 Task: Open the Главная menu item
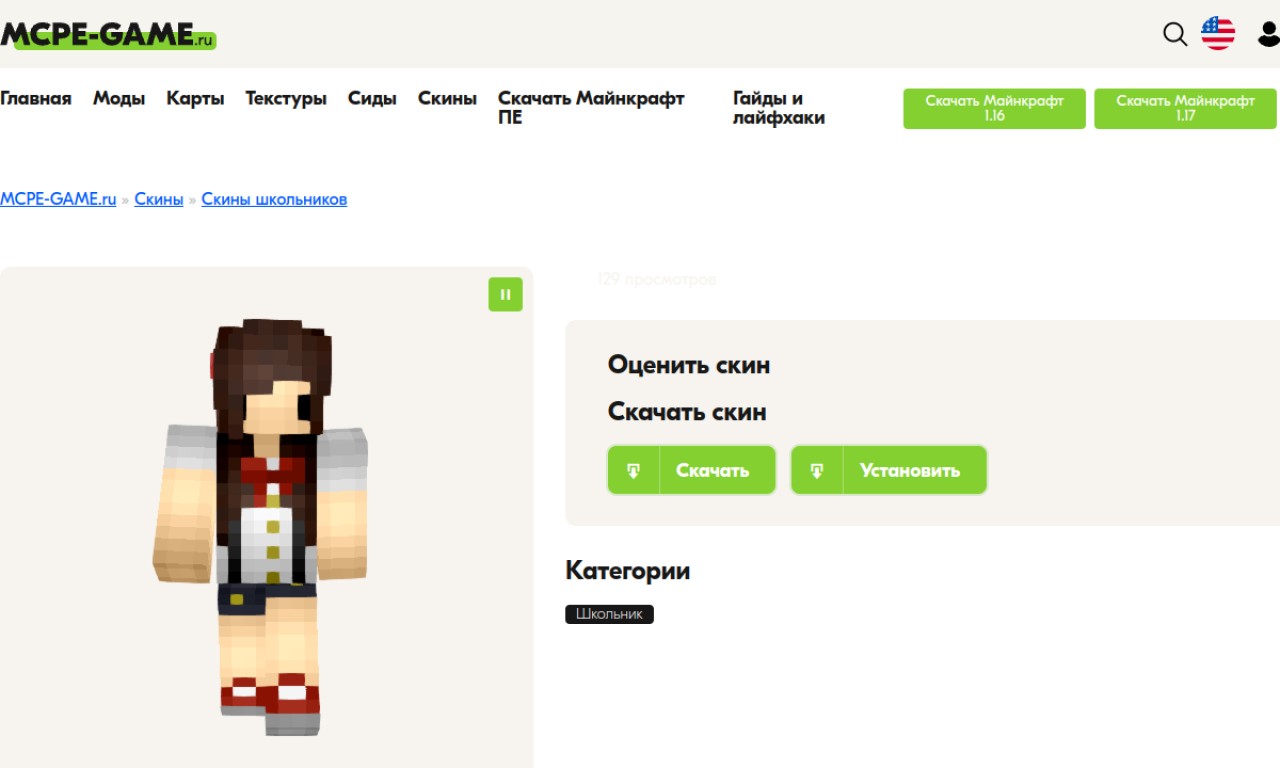(36, 98)
